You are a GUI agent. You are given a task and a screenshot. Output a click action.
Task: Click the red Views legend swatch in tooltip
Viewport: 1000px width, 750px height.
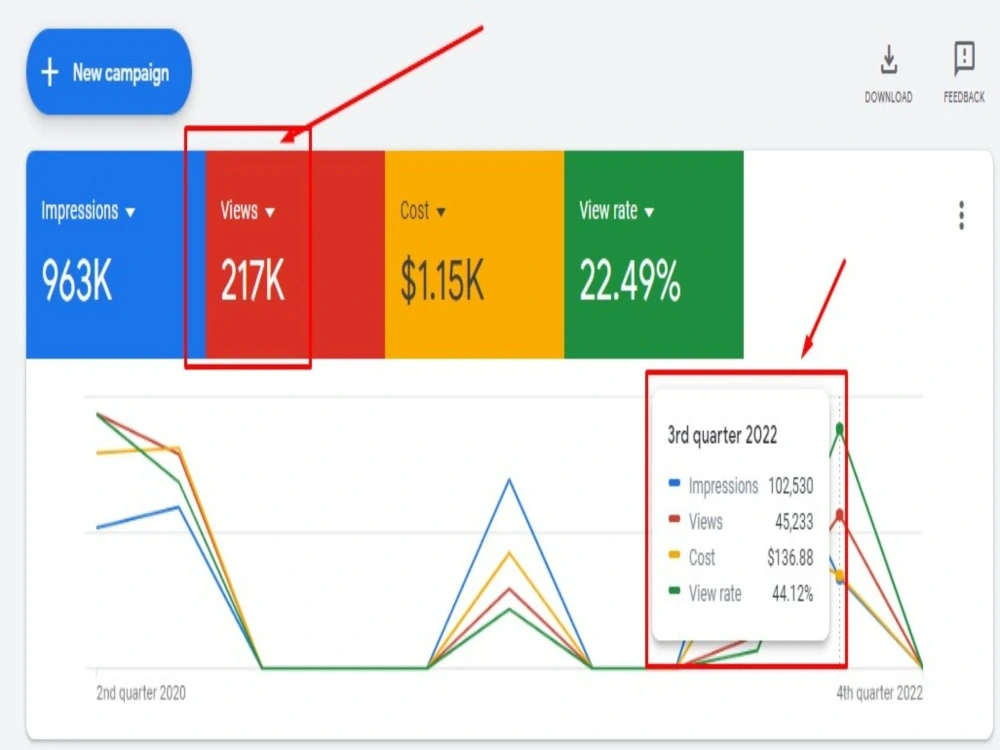[x=674, y=518]
